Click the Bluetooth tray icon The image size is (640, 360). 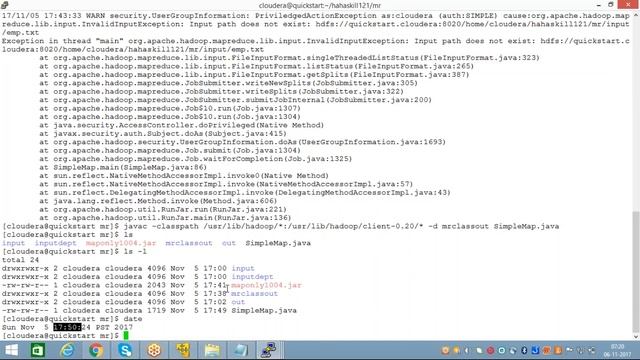click(x=524, y=350)
